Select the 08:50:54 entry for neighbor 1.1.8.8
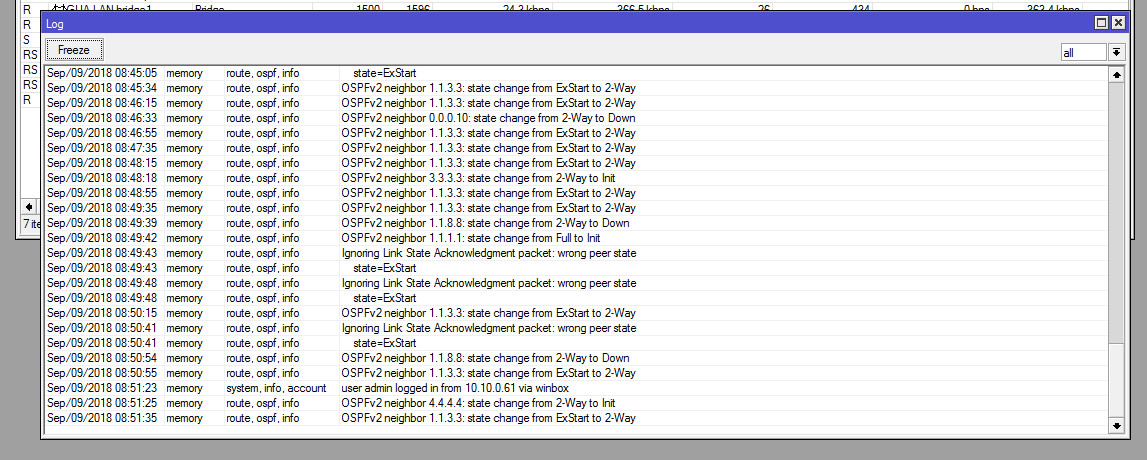Screen dimensions: 1147x460 (576, 358)
